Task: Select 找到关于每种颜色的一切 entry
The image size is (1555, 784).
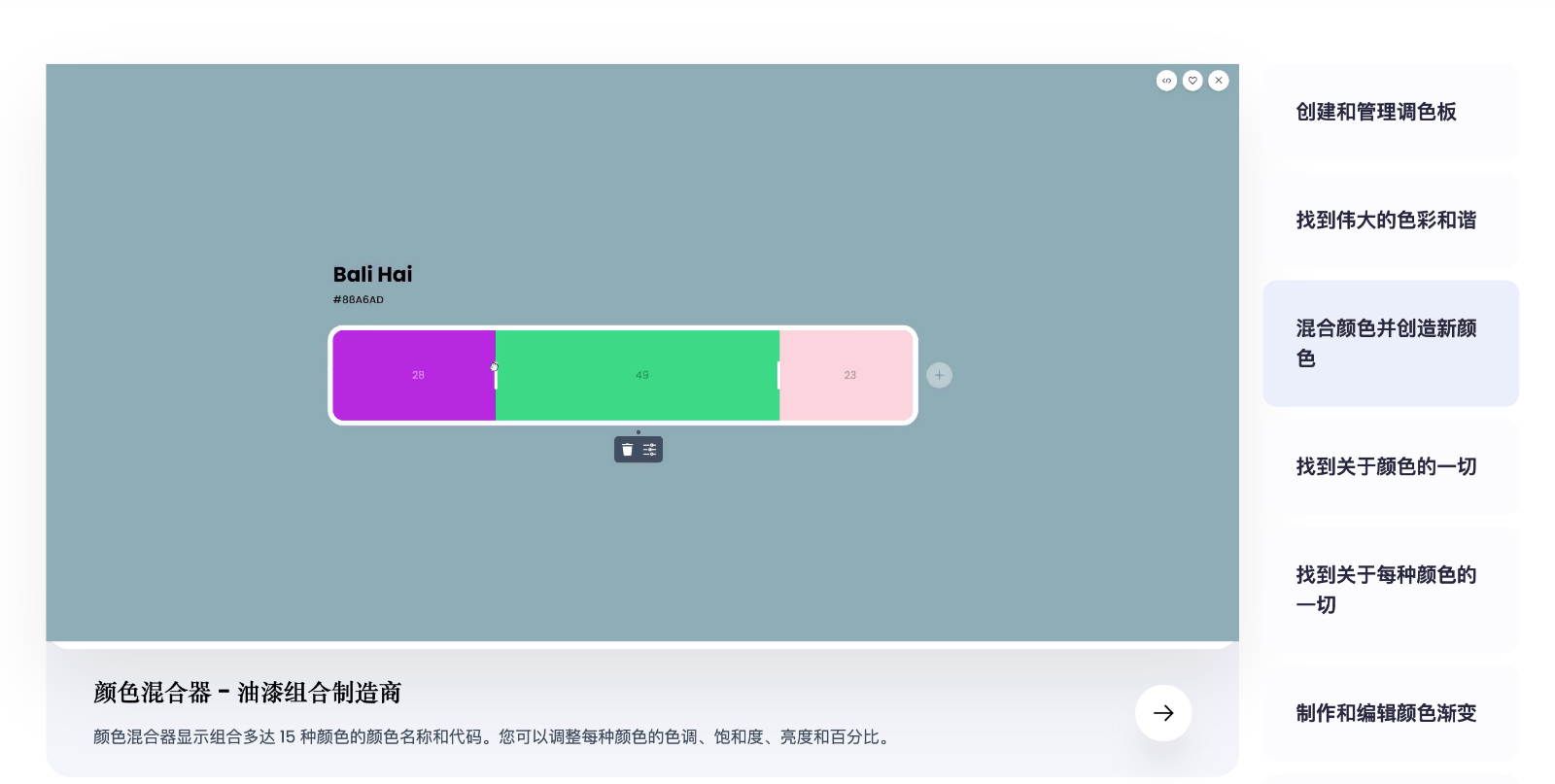Action: pyautogui.click(x=1385, y=590)
